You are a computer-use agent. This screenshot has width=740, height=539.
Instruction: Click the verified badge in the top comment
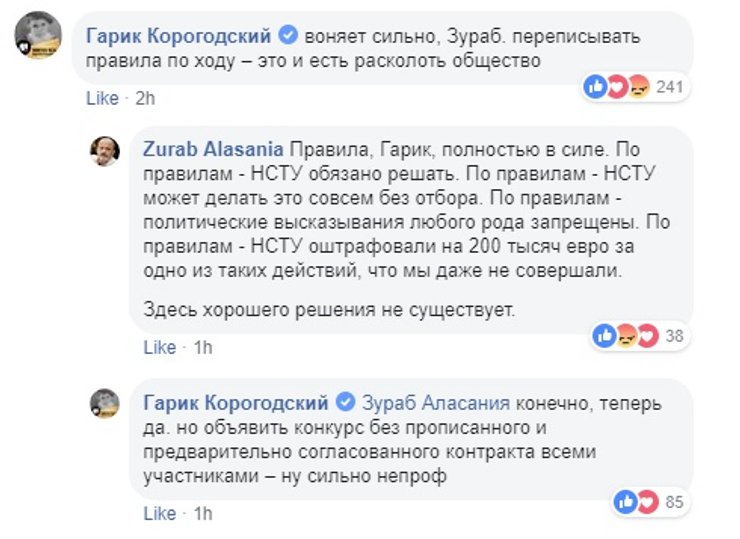pos(288,36)
